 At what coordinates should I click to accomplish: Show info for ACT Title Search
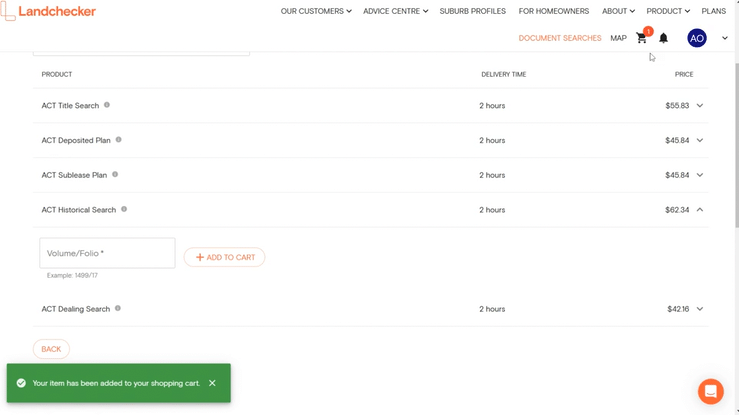click(x=107, y=105)
